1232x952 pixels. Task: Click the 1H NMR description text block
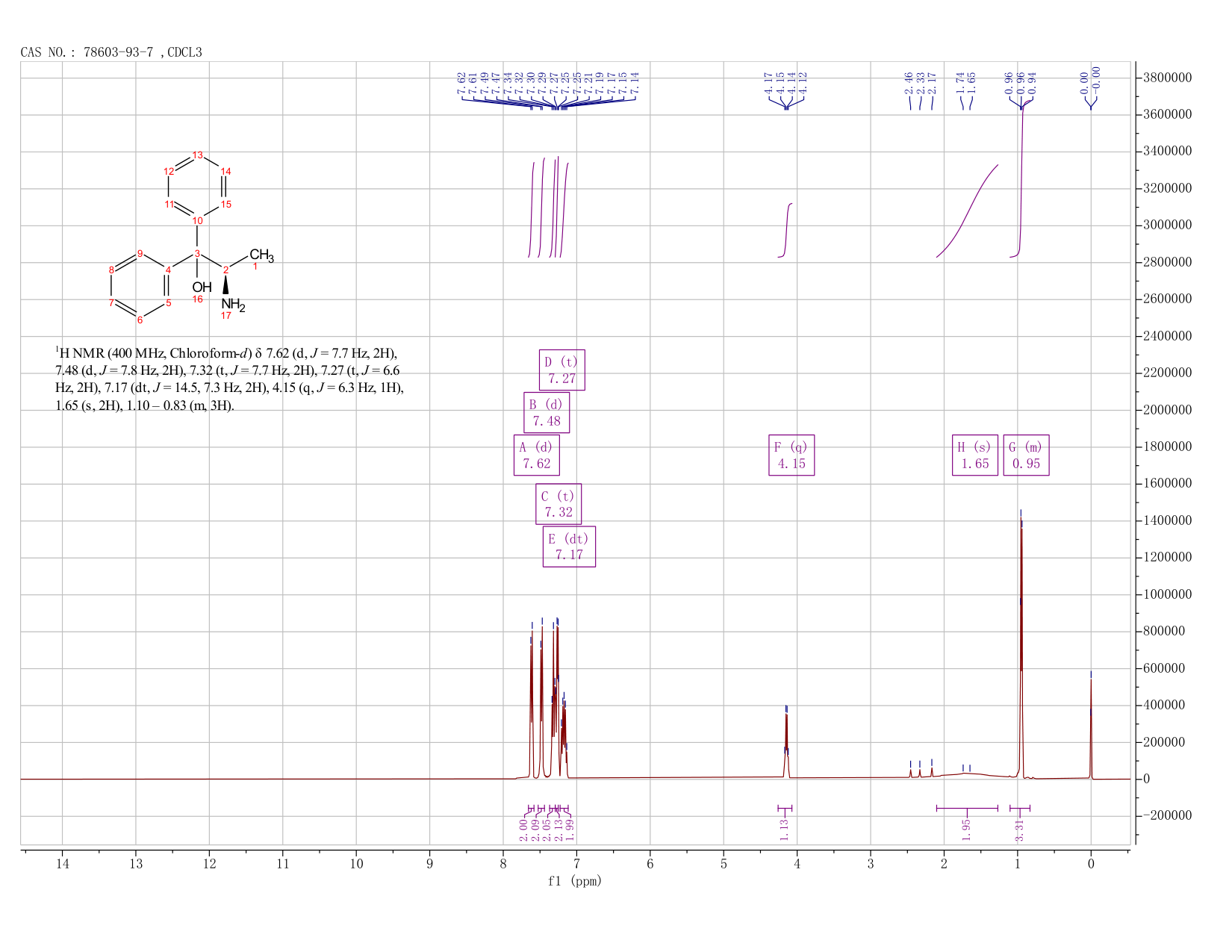point(230,379)
